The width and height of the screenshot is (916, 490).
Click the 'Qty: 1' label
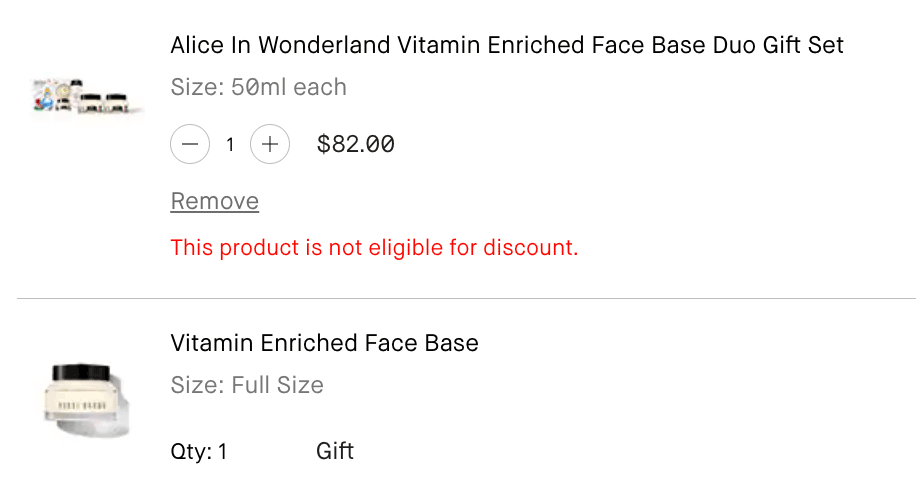pyautogui.click(x=199, y=451)
